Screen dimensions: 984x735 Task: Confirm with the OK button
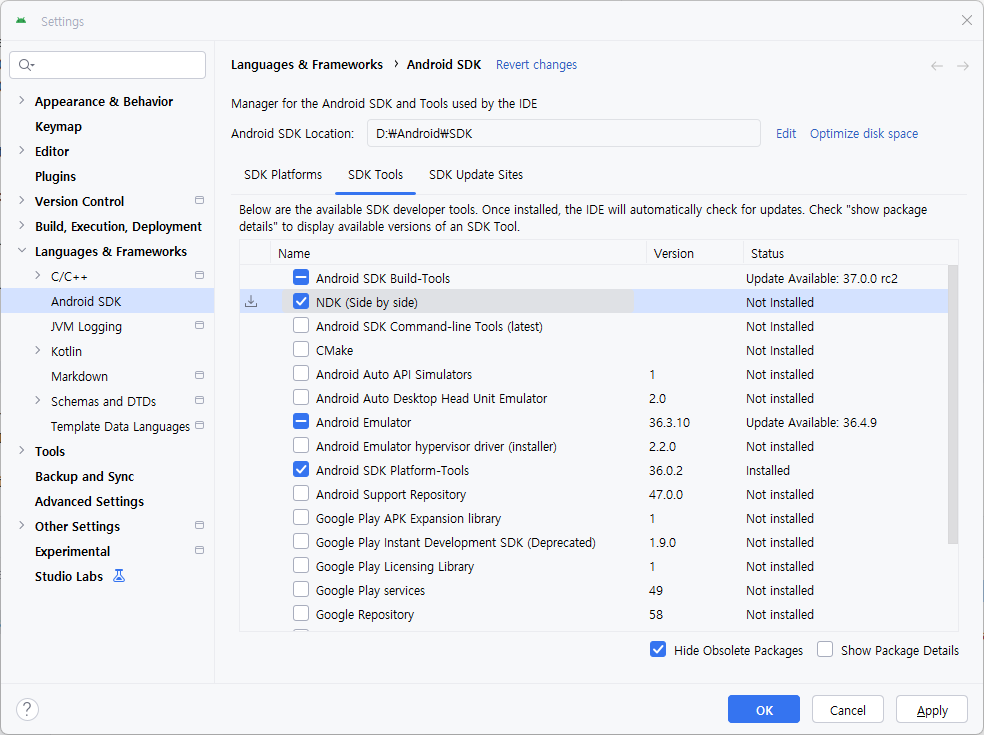(x=764, y=709)
